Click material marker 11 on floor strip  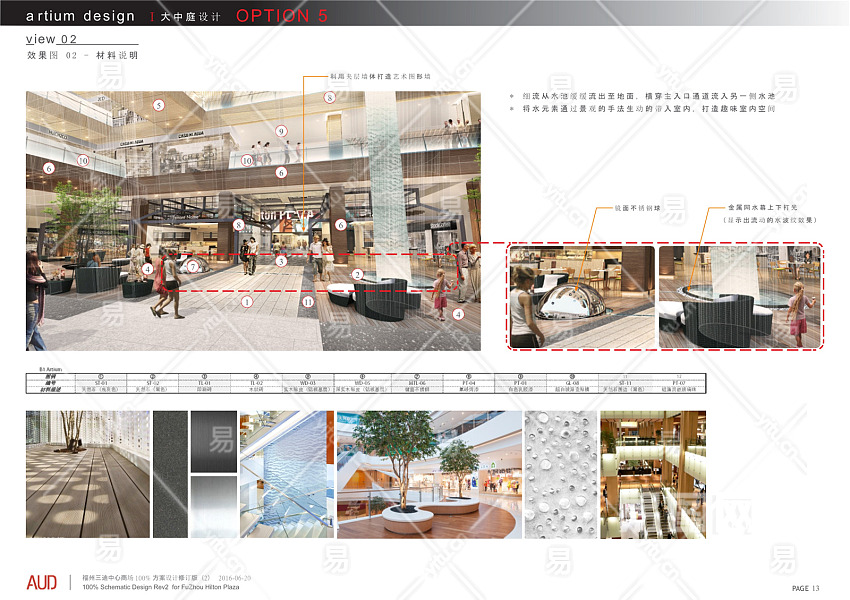pos(308,302)
